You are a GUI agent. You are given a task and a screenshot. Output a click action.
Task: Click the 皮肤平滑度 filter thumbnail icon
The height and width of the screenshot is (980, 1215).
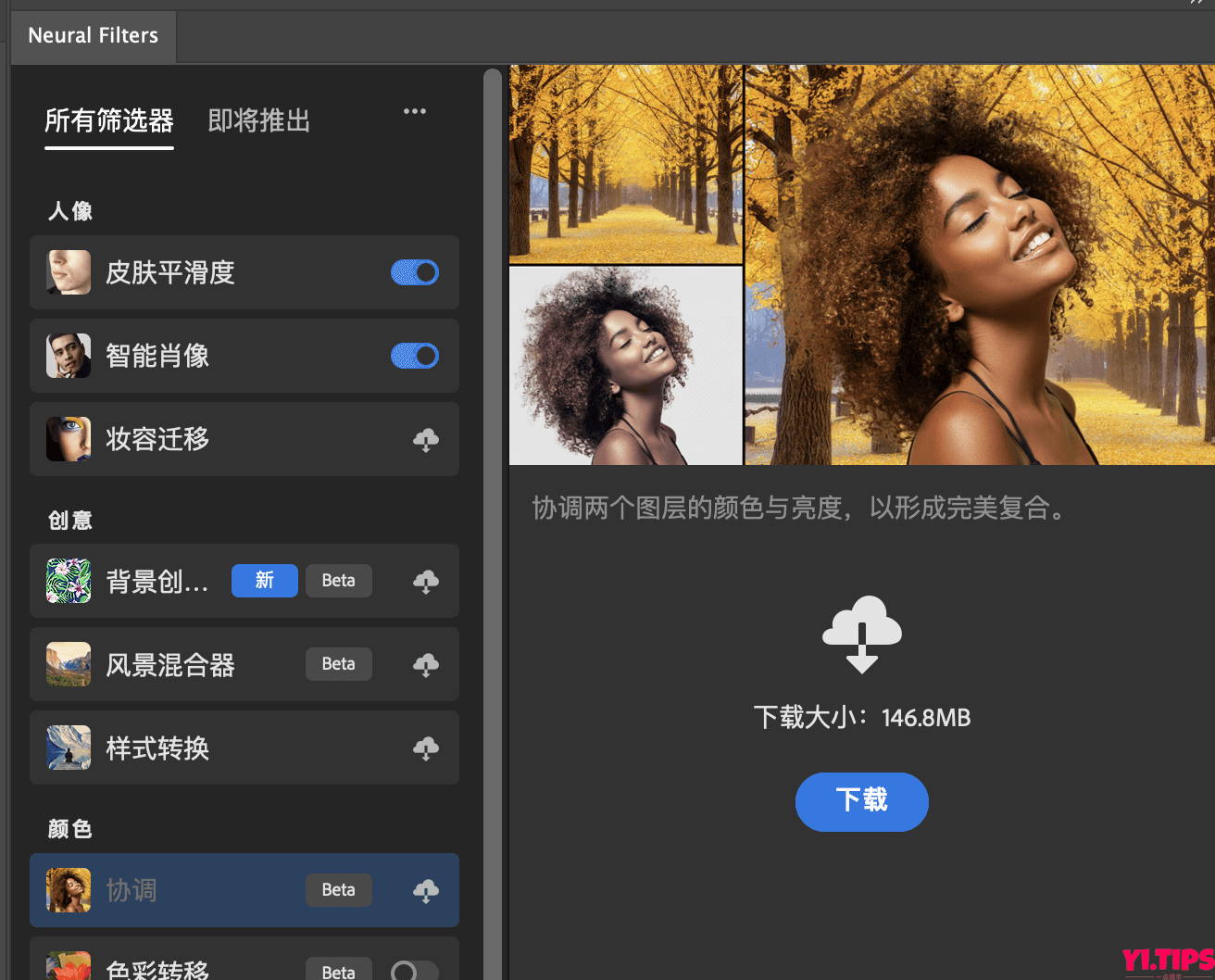tap(68, 272)
